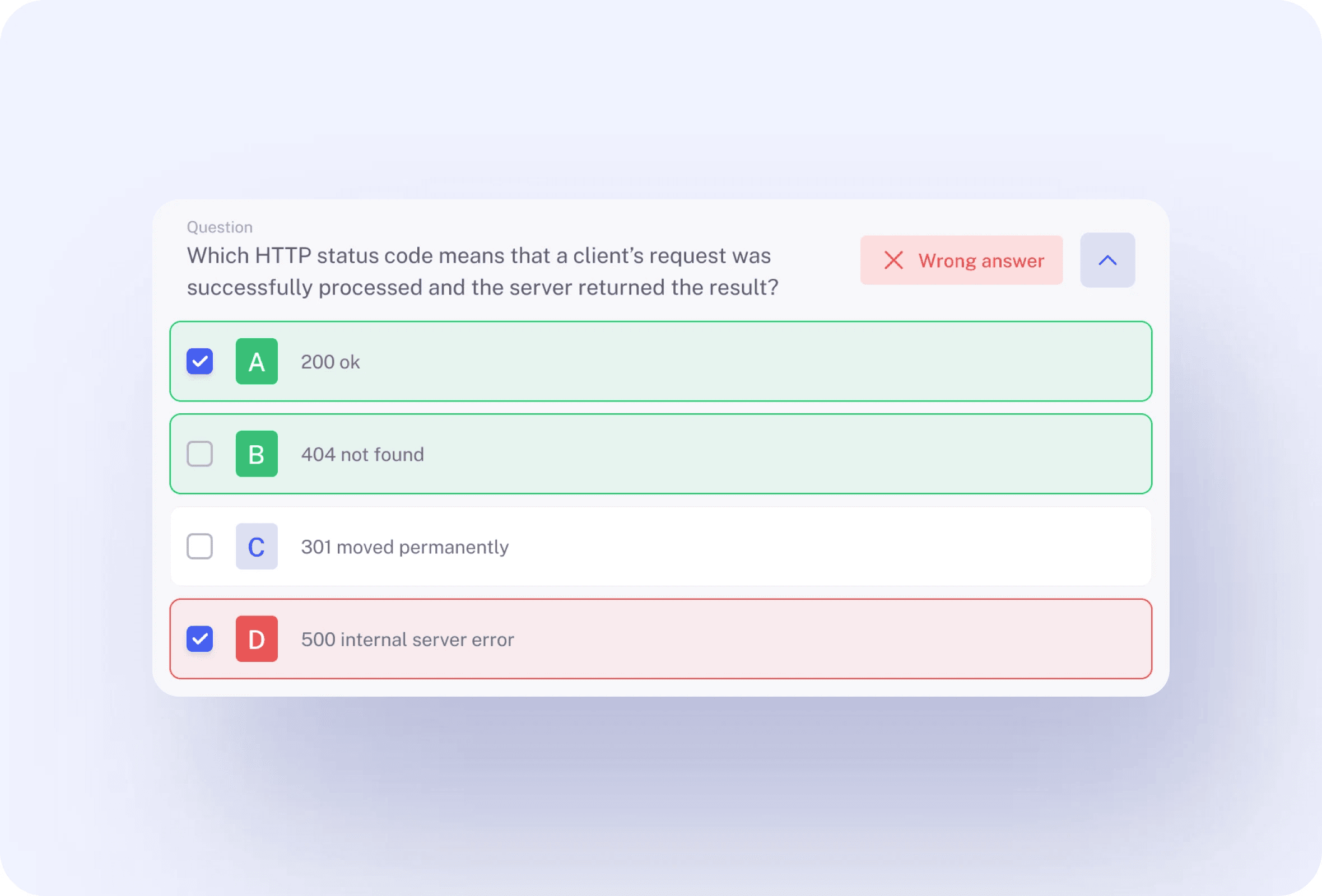Click the blue C letter badge
The image size is (1322, 896).
[257, 547]
